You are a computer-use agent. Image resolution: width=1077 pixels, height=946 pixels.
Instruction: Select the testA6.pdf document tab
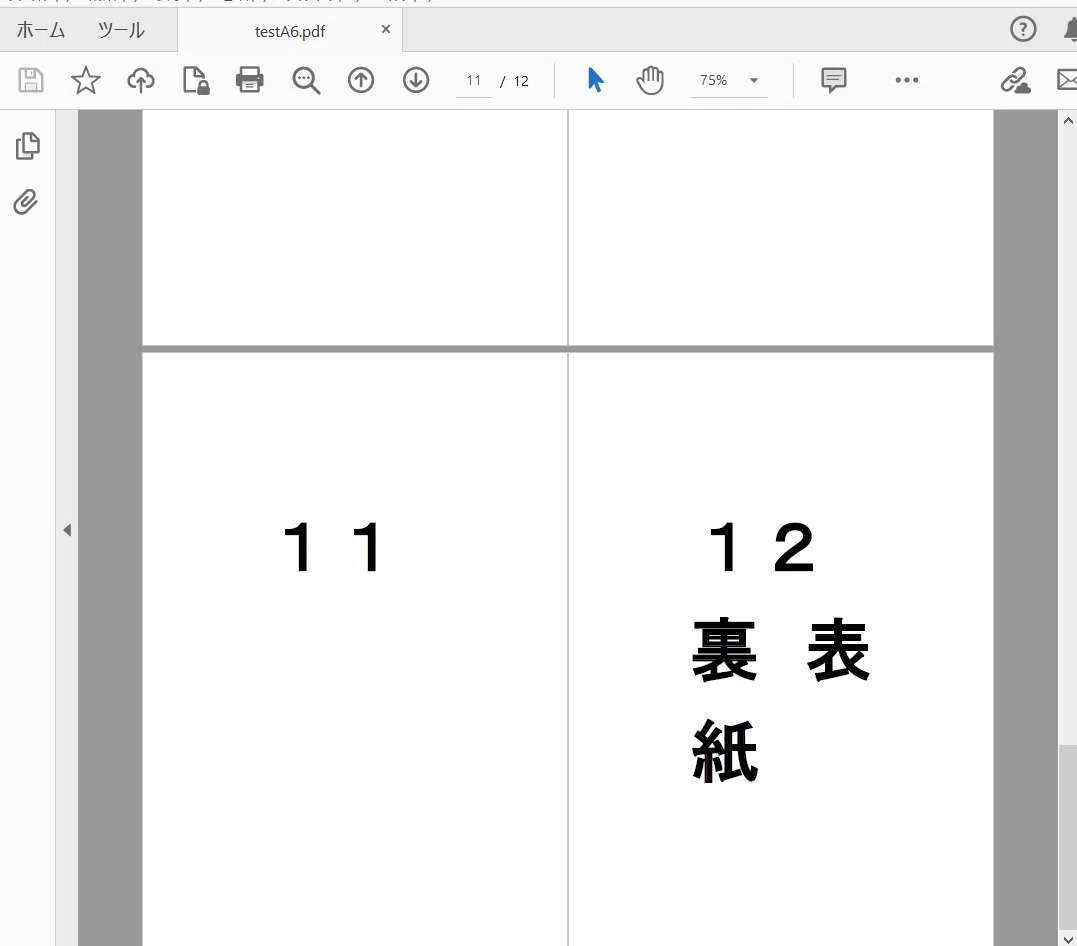pyautogui.click(x=290, y=31)
